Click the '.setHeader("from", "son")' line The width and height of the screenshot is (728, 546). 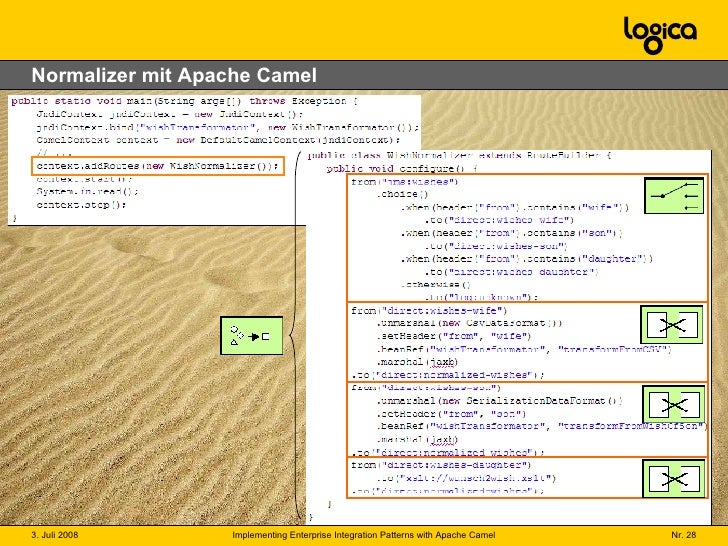point(451,413)
